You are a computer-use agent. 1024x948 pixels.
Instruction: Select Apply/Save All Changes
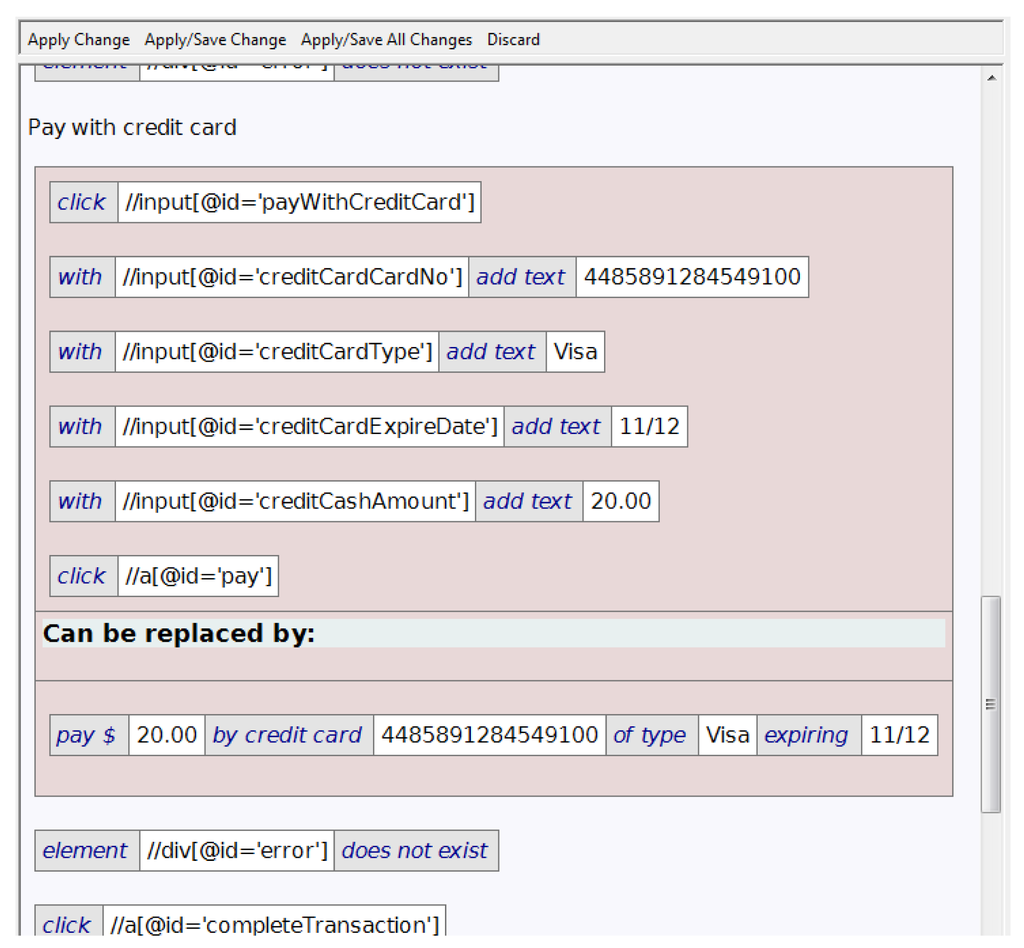tap(386, 40)
